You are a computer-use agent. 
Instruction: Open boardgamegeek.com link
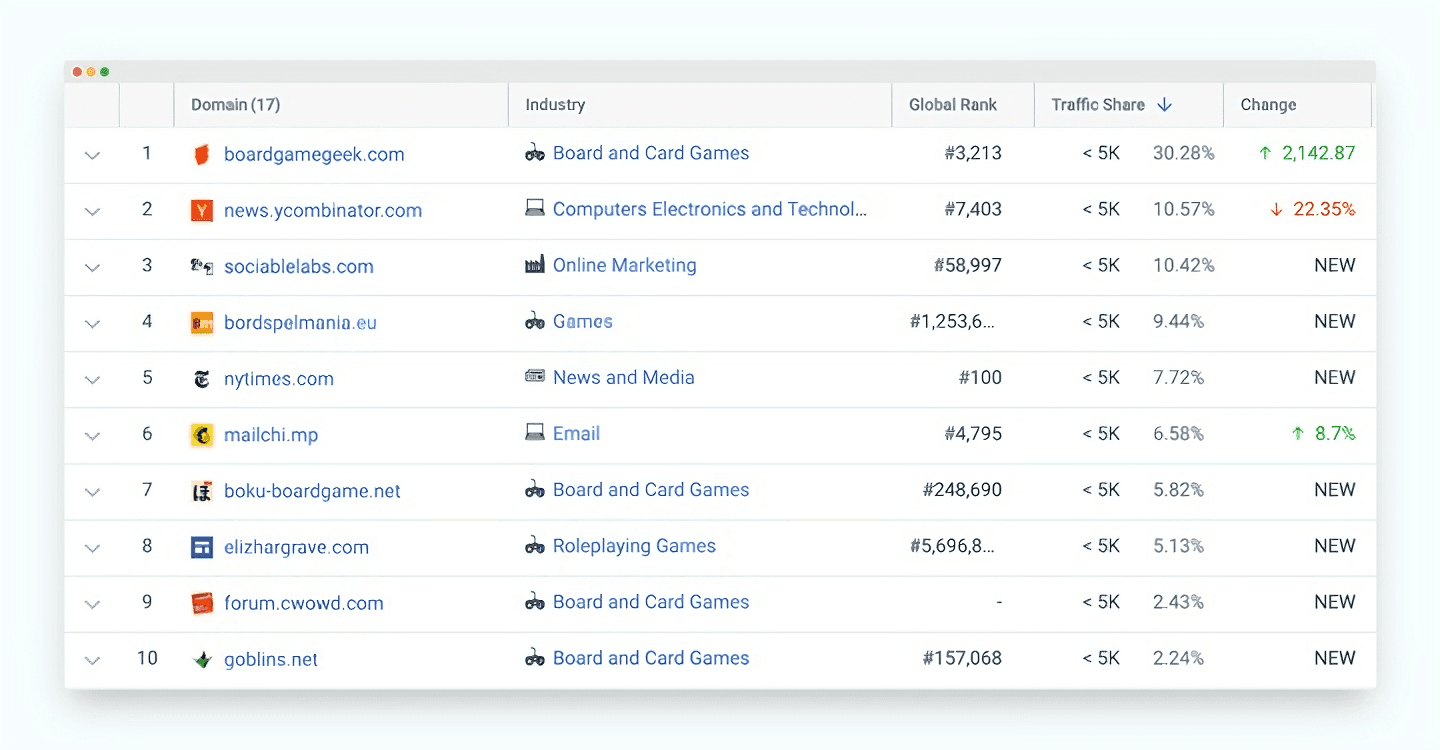coord(314,154)
